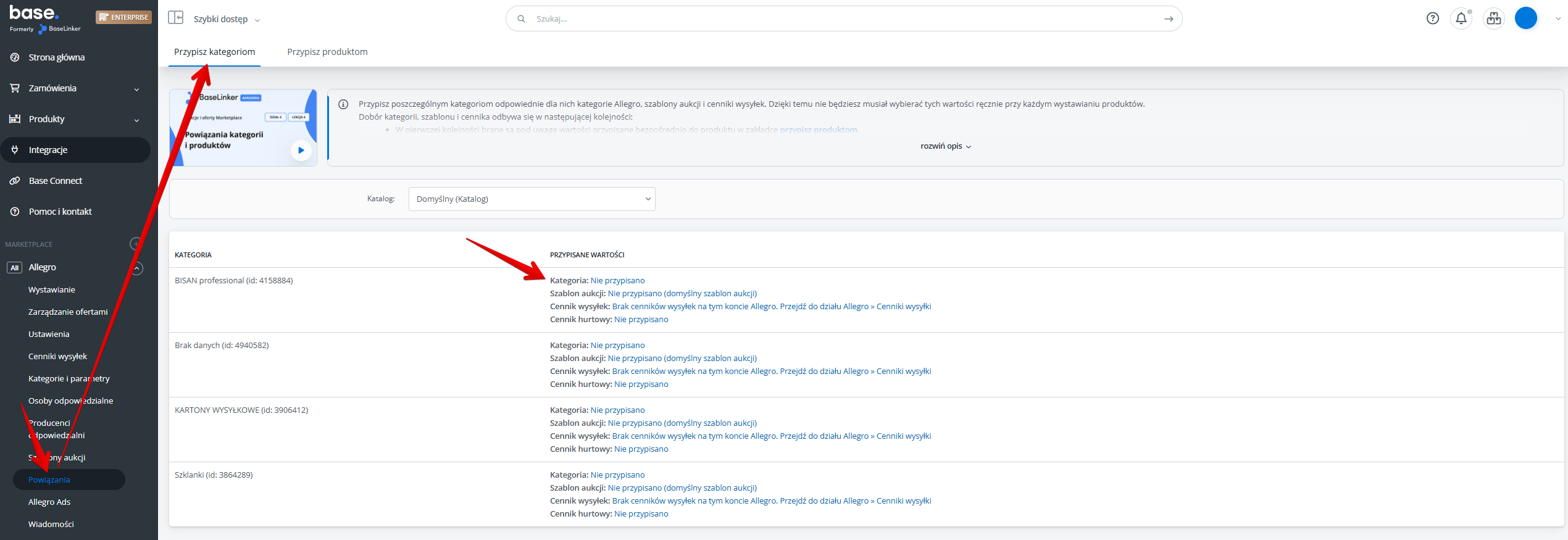Screen dimensions: 1568x540
Task: Click the integrations module icon in header
Action: pos(1493,19)
